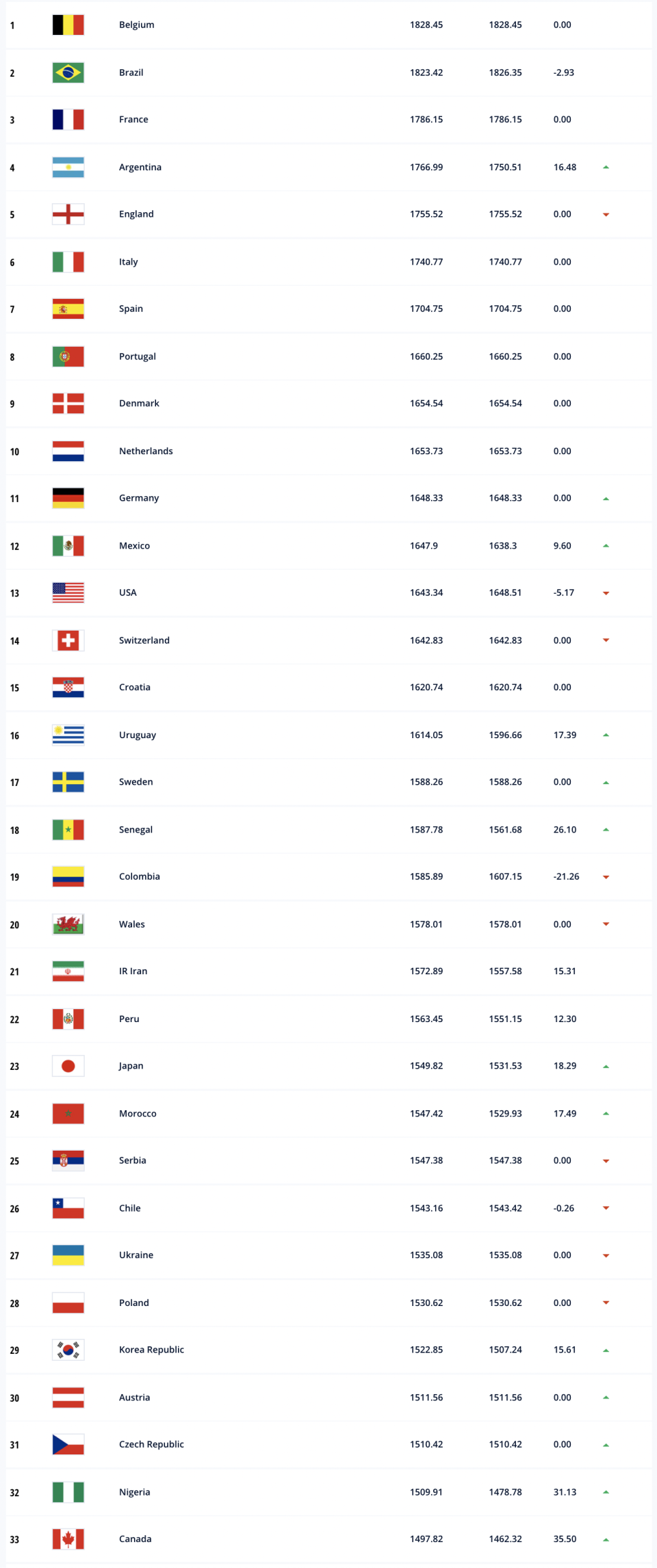Click the Brazil flag icon
Screen dimensions: 657x1568
(x=68, y=73)
